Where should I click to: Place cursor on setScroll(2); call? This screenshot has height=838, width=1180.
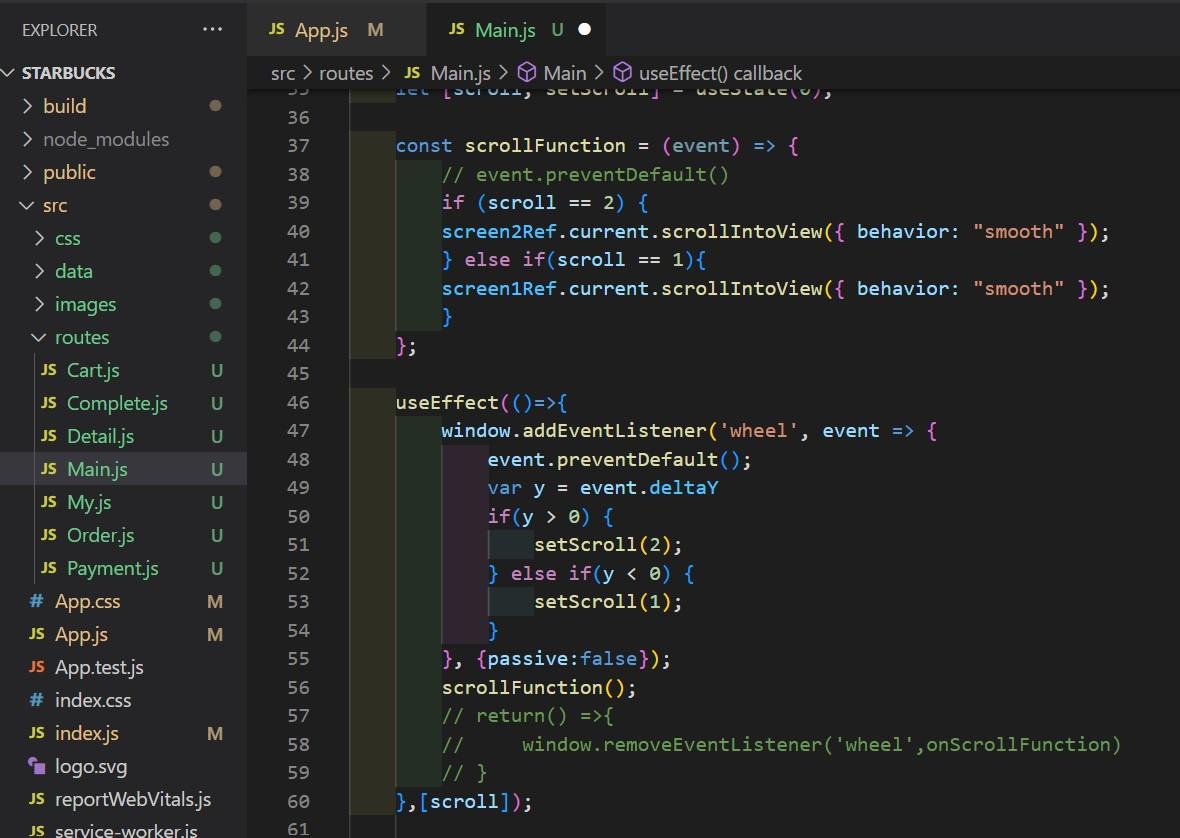(608, 545)
